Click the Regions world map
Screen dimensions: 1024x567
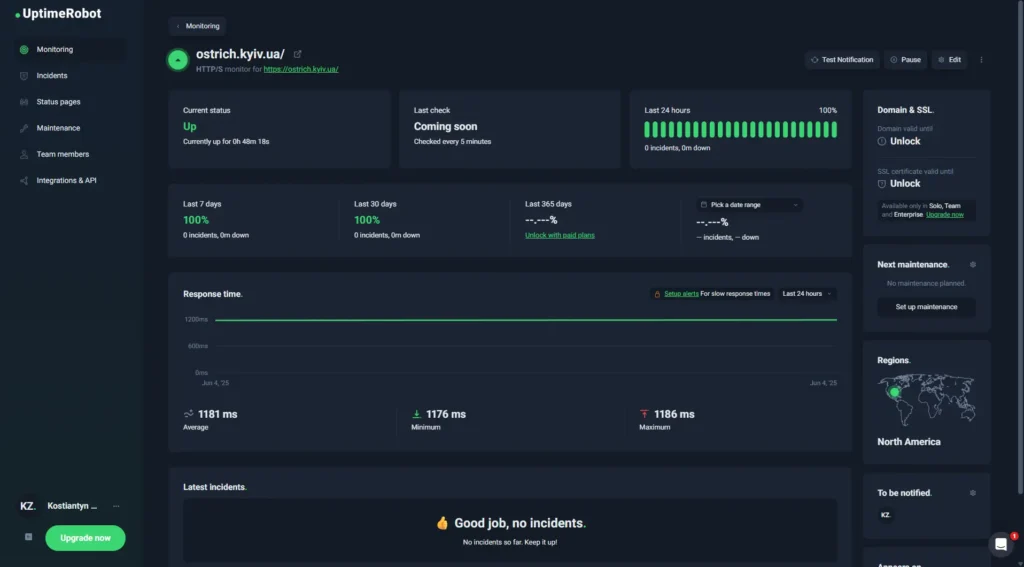(926, 399)
